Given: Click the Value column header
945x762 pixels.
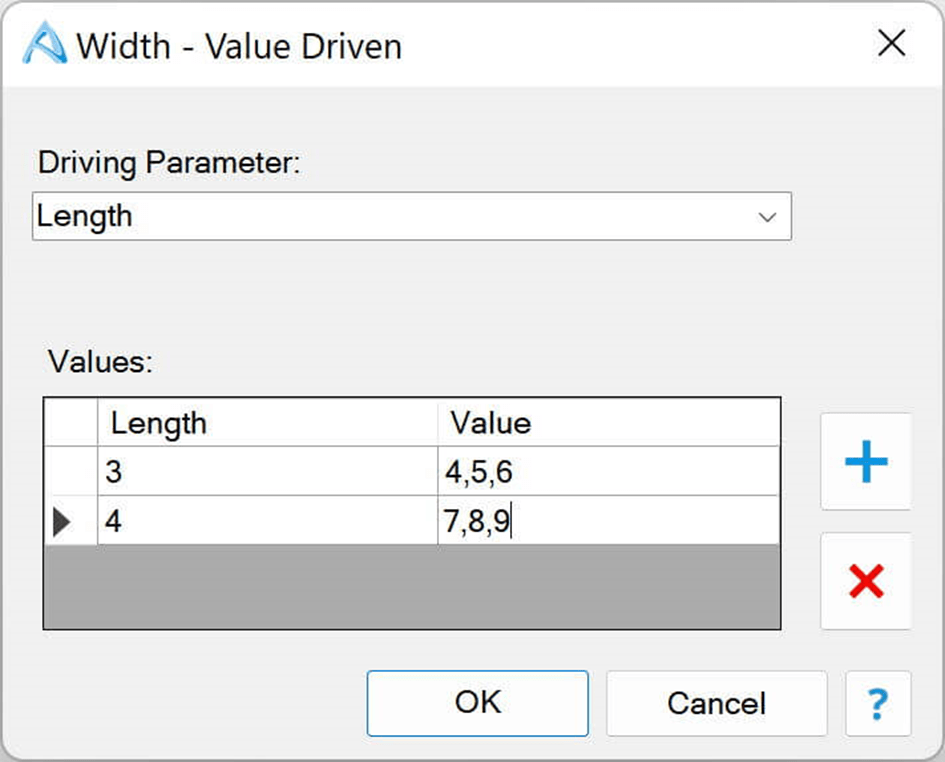Looking at the screenshot, I should (608, 423).
